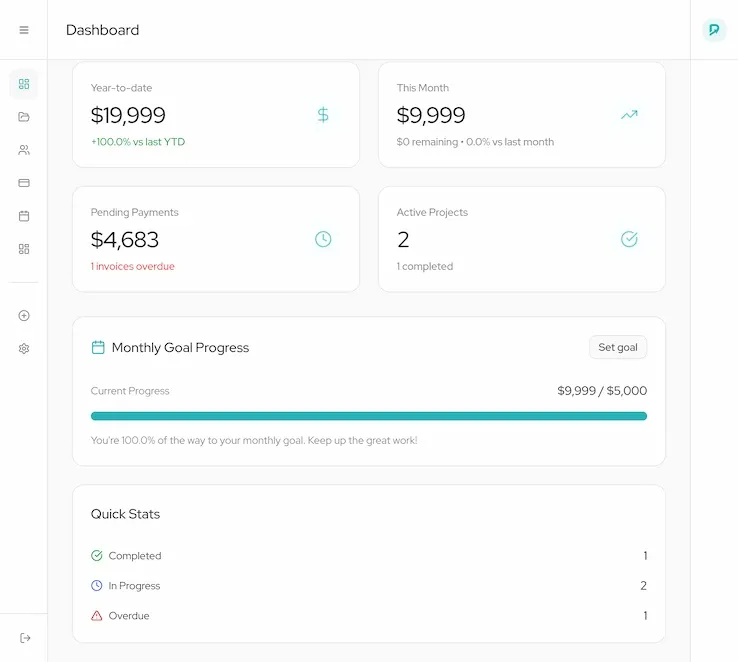Viewport: 738px width, 662px height.
Task: Click the Year-to-date dollar sign icon
Action: coord(323,115)
